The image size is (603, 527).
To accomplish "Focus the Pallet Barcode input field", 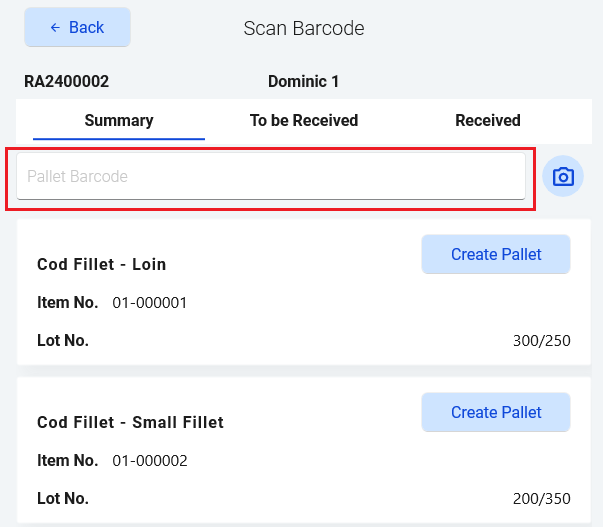I will click(x=270, y=177).
